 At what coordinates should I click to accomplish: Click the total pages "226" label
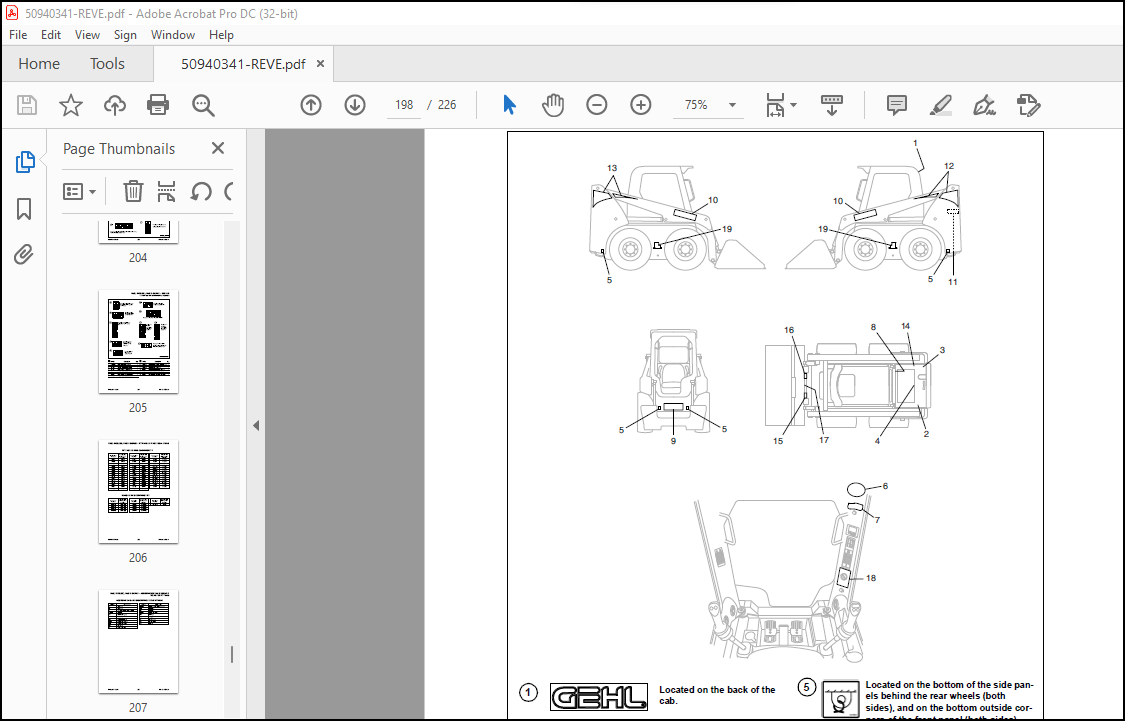pos(447,105)
